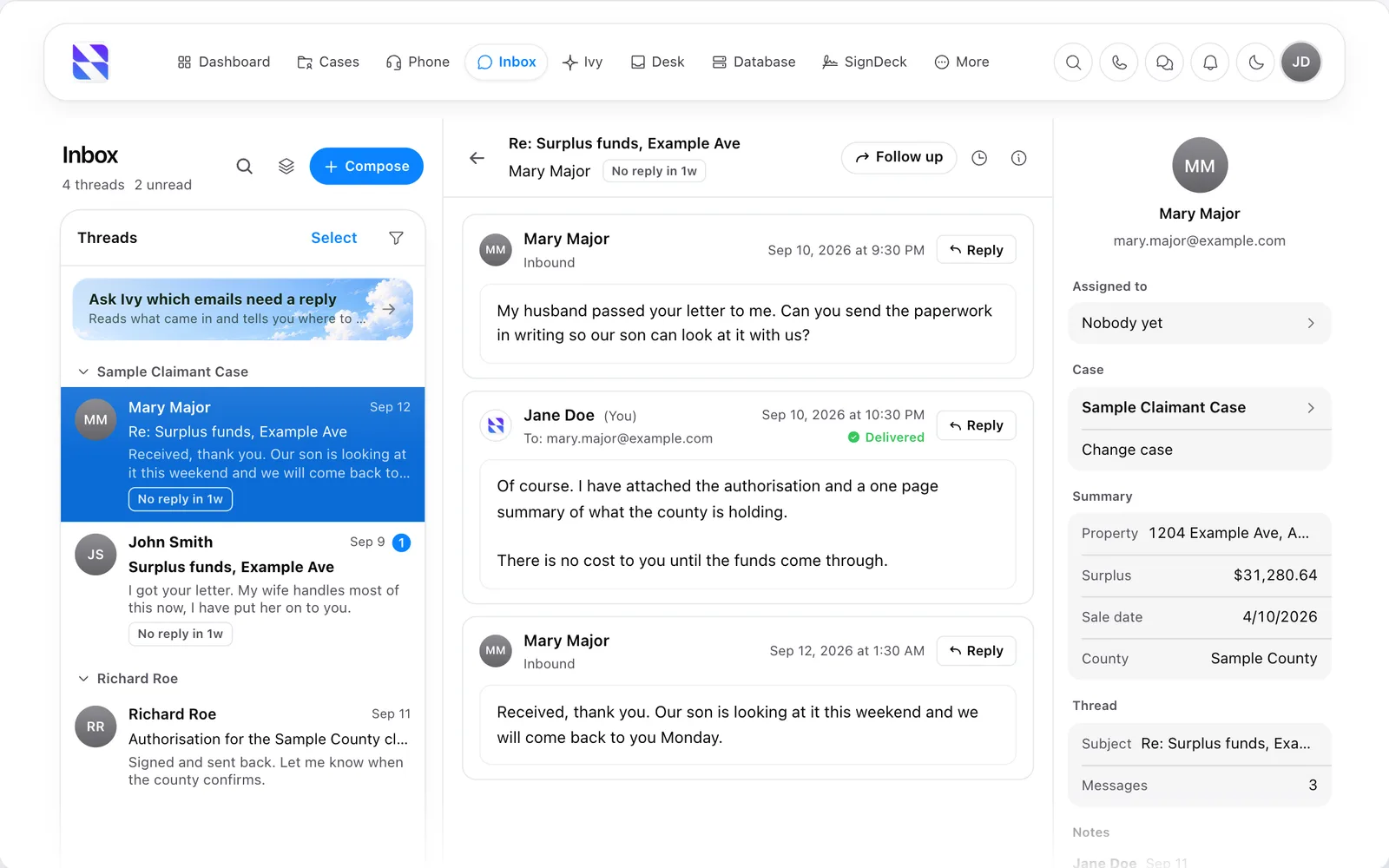Search the inbox with the magnifier icon
This screenshot has width=1389, height=868.
coord(245,166)
